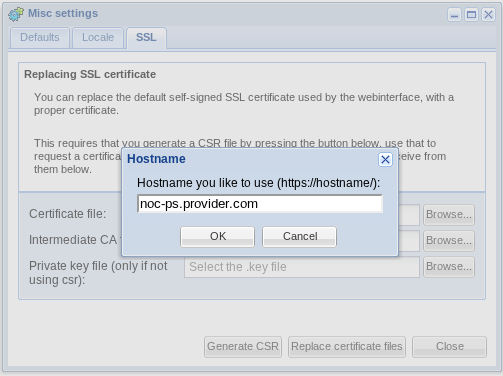503x376 pixels.
Task: Maximize the Misc settings window
Action: (x=471, y=15)
